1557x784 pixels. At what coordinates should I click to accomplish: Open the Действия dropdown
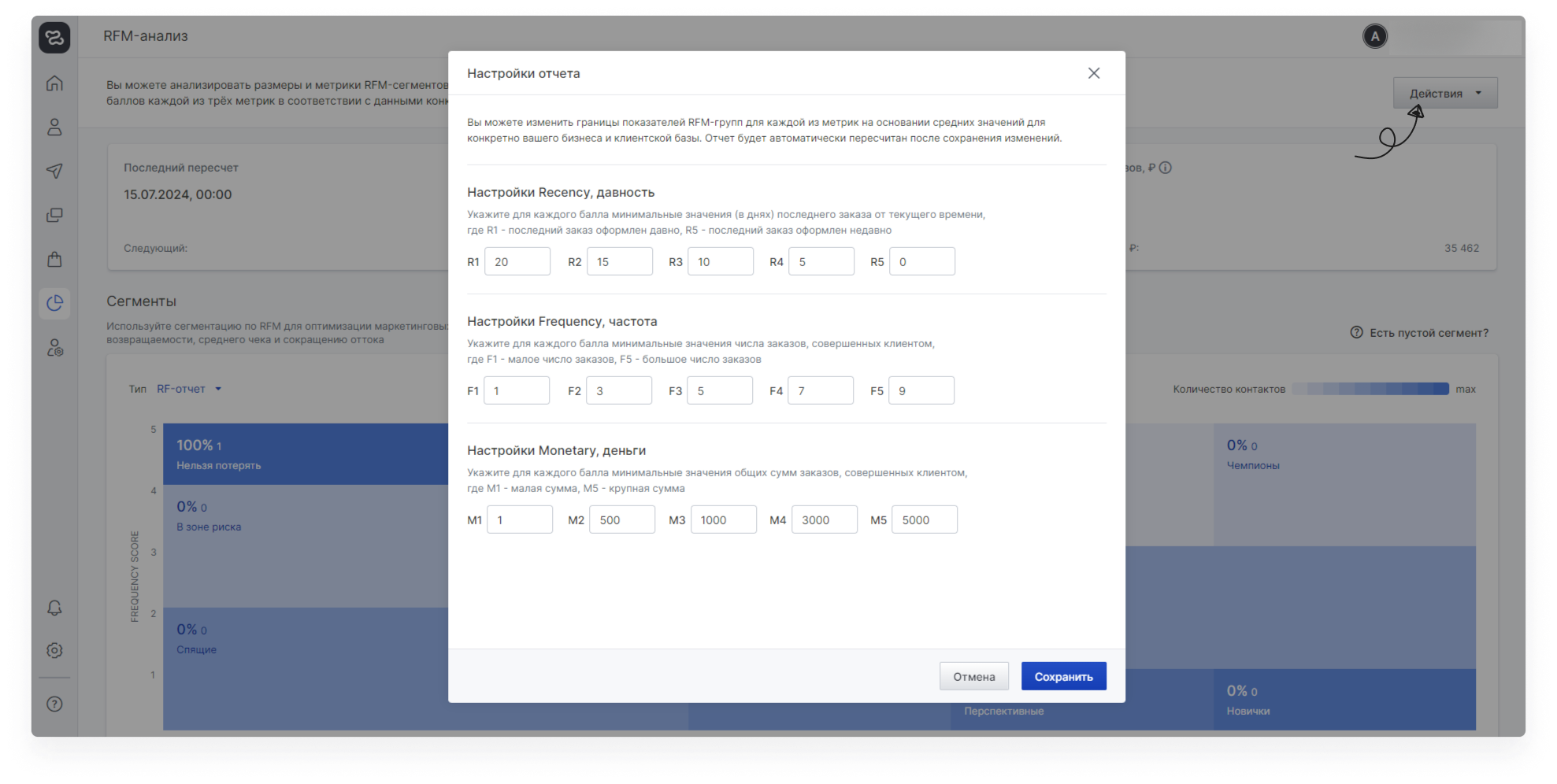tap(1445, 93)
